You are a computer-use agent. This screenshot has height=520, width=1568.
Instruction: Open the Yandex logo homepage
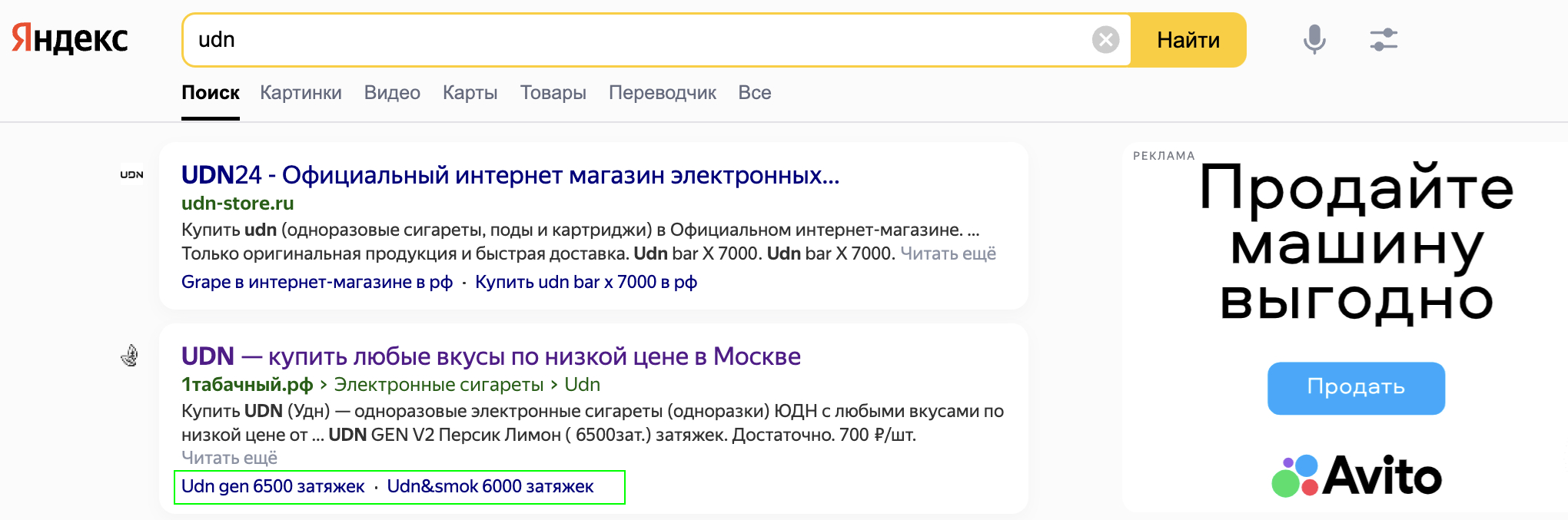tap(70, 39)
